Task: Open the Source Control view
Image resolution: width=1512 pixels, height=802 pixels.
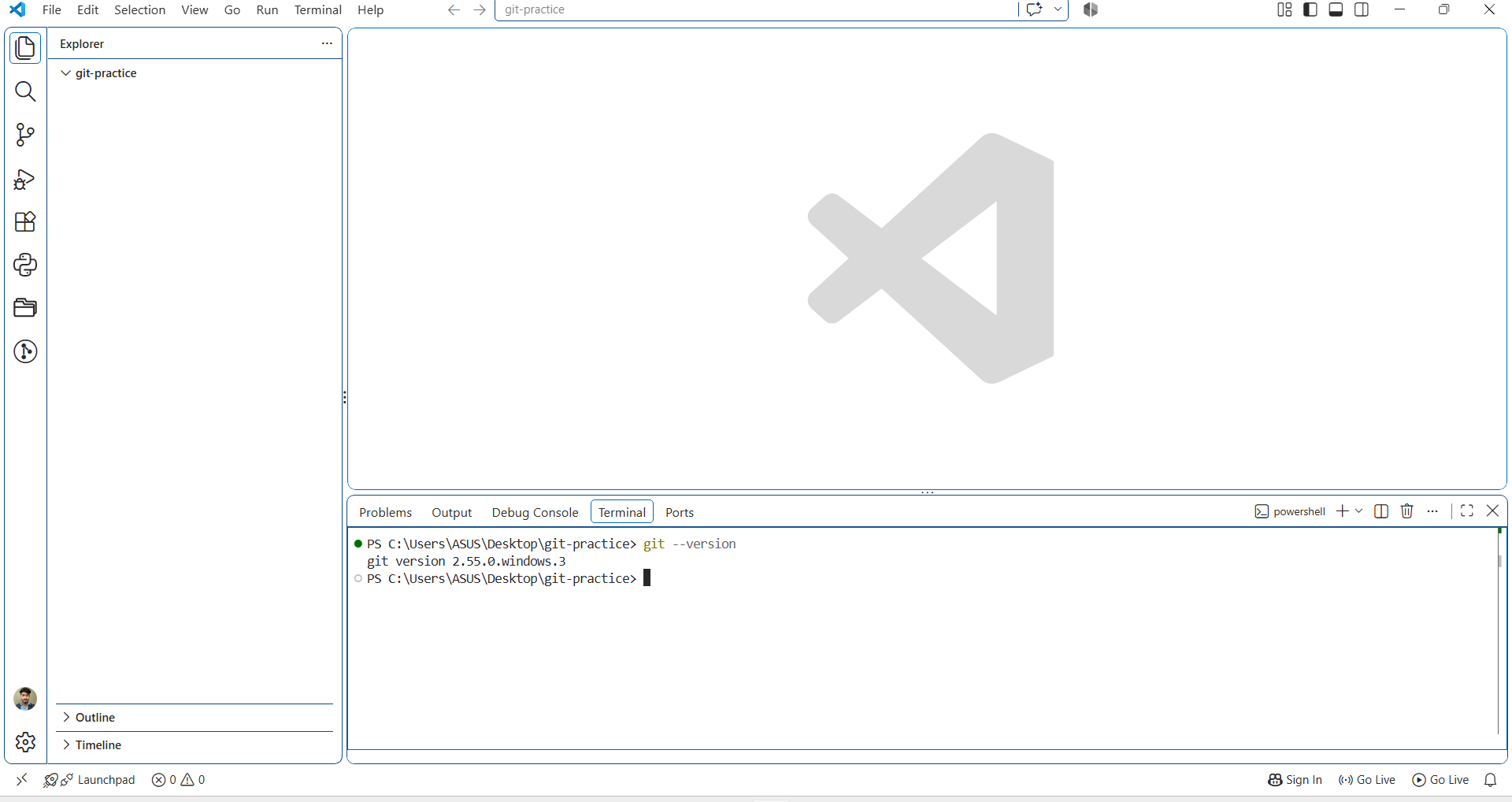Action: click(25, 135)
